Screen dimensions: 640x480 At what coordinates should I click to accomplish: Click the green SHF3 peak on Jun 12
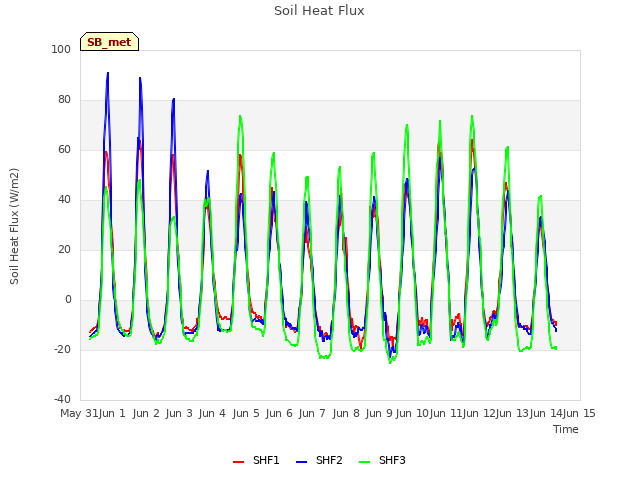coord(472,116)
